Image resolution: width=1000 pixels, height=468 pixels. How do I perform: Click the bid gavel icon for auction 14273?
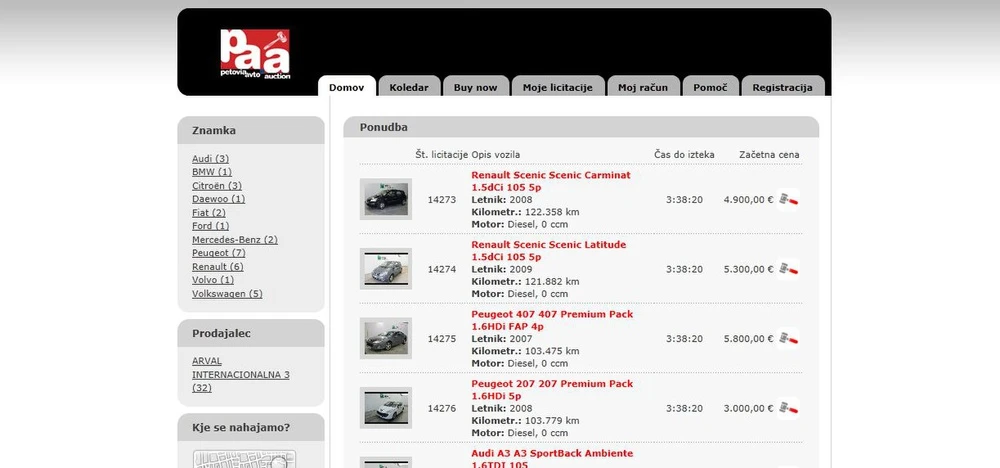click(789, 199)
